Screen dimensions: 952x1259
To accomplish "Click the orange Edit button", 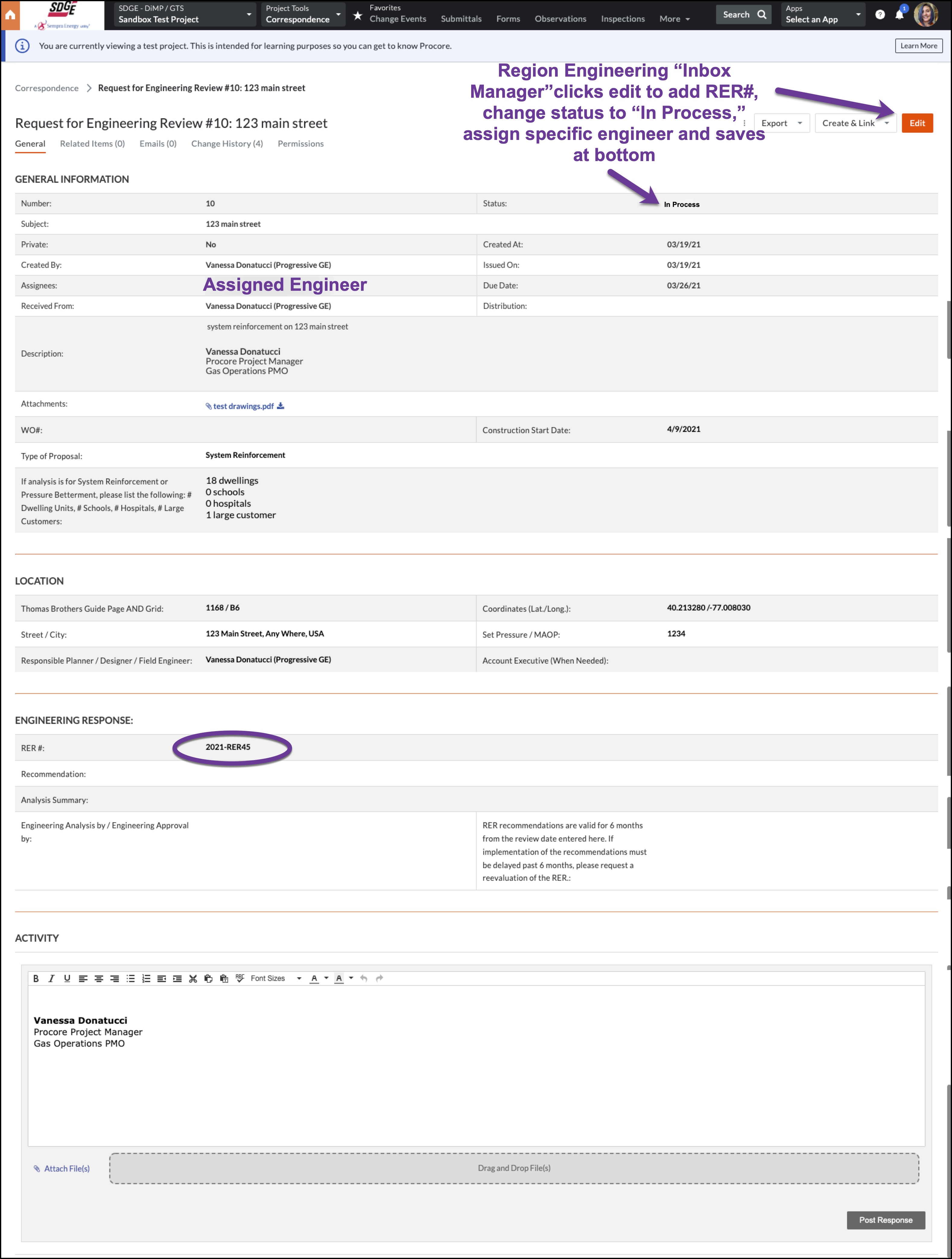I will pyautogui.click(x=917, y=123).
